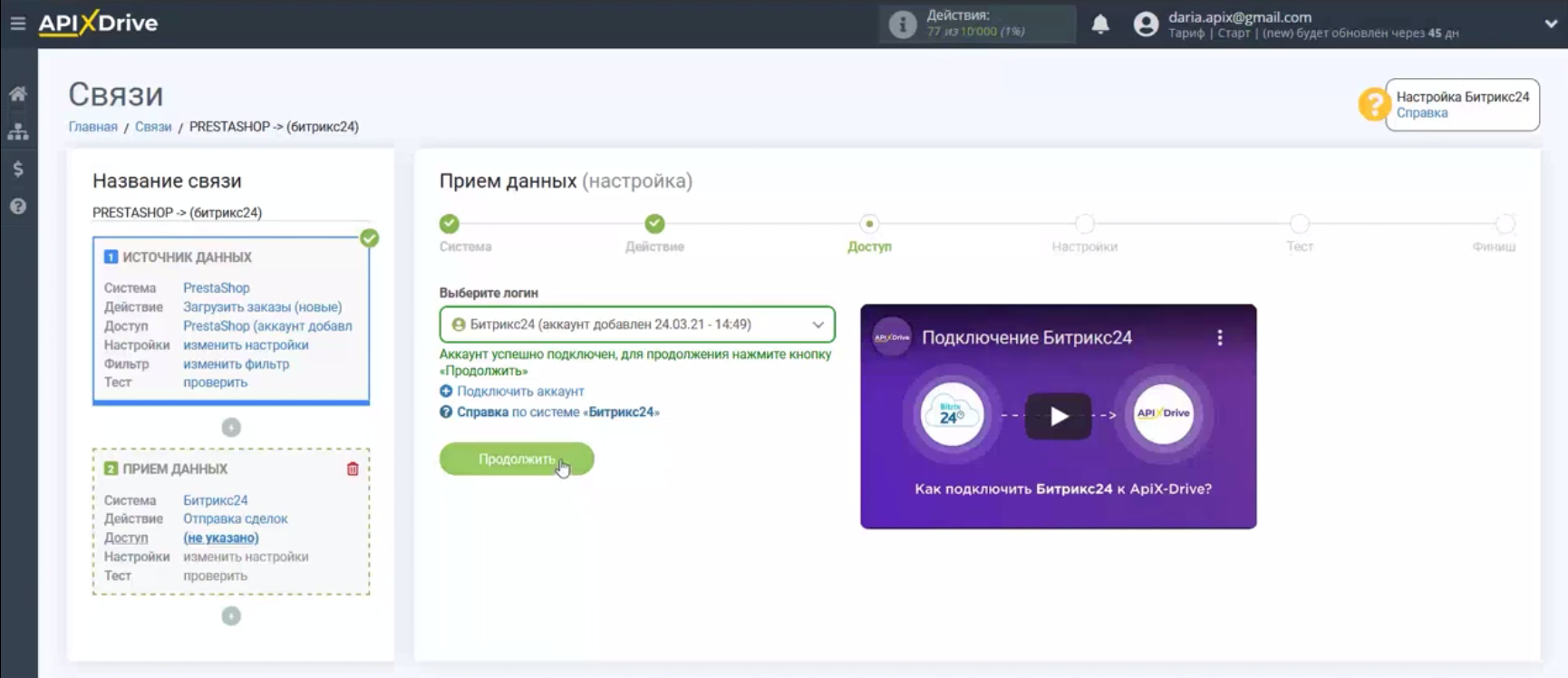Open the connections hierarchy sidebar icon
This screenshot has width=1568, height=678.
[18, 131]
